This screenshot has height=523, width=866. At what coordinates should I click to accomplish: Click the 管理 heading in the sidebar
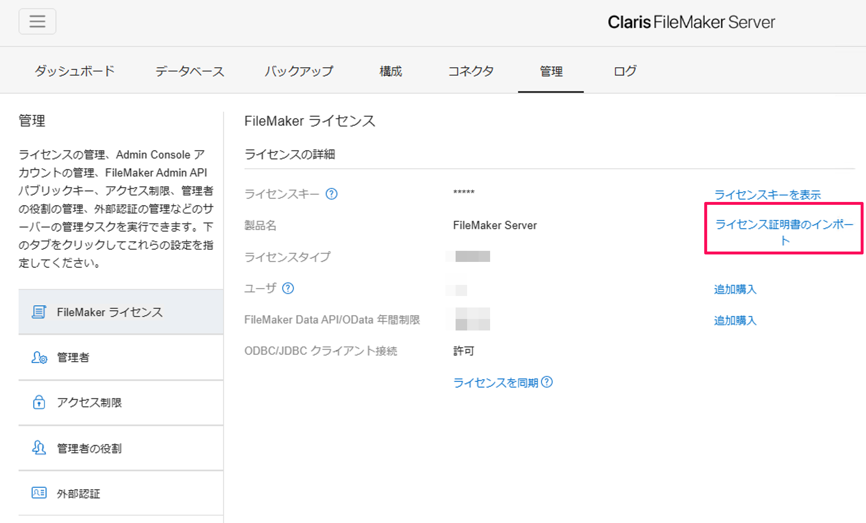pyautogui.click(x=31, y=121)
